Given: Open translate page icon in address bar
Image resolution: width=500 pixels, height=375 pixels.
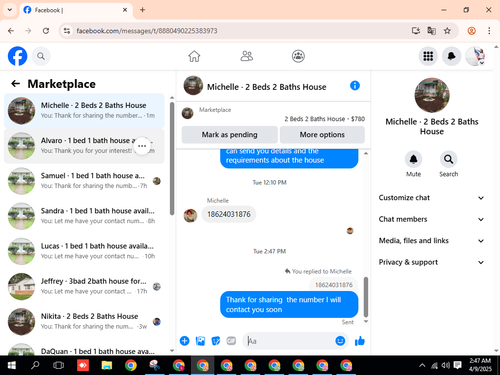Looking at the screenshot, I should pos(431,31).
